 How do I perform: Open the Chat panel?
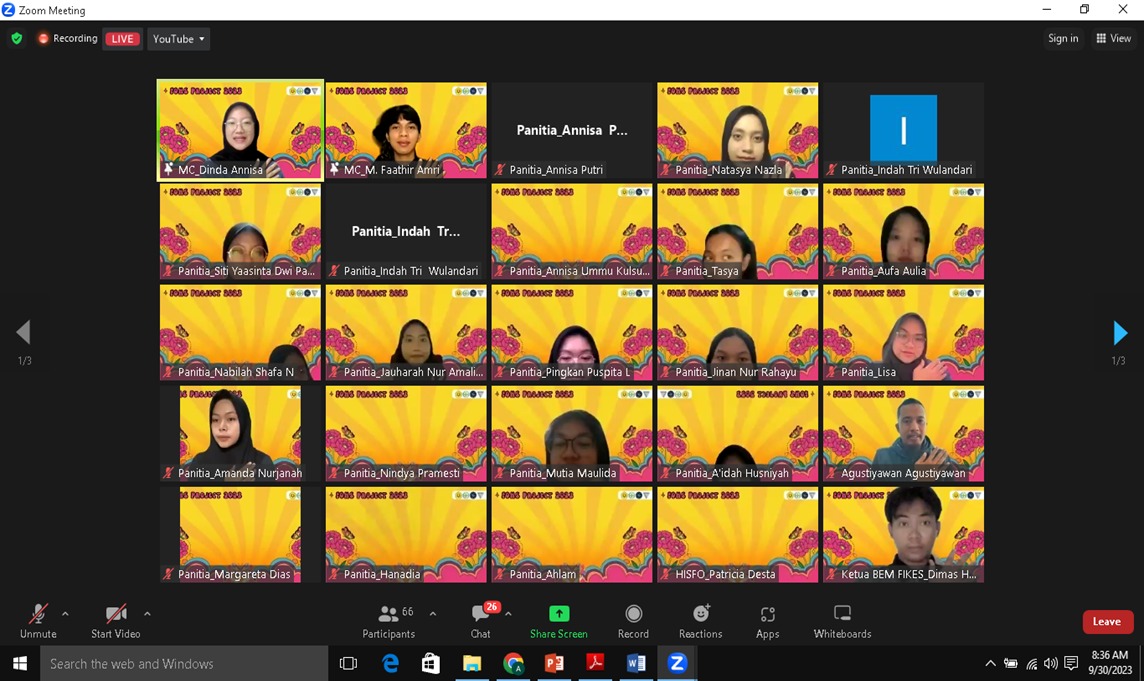(x=481, y=621)
